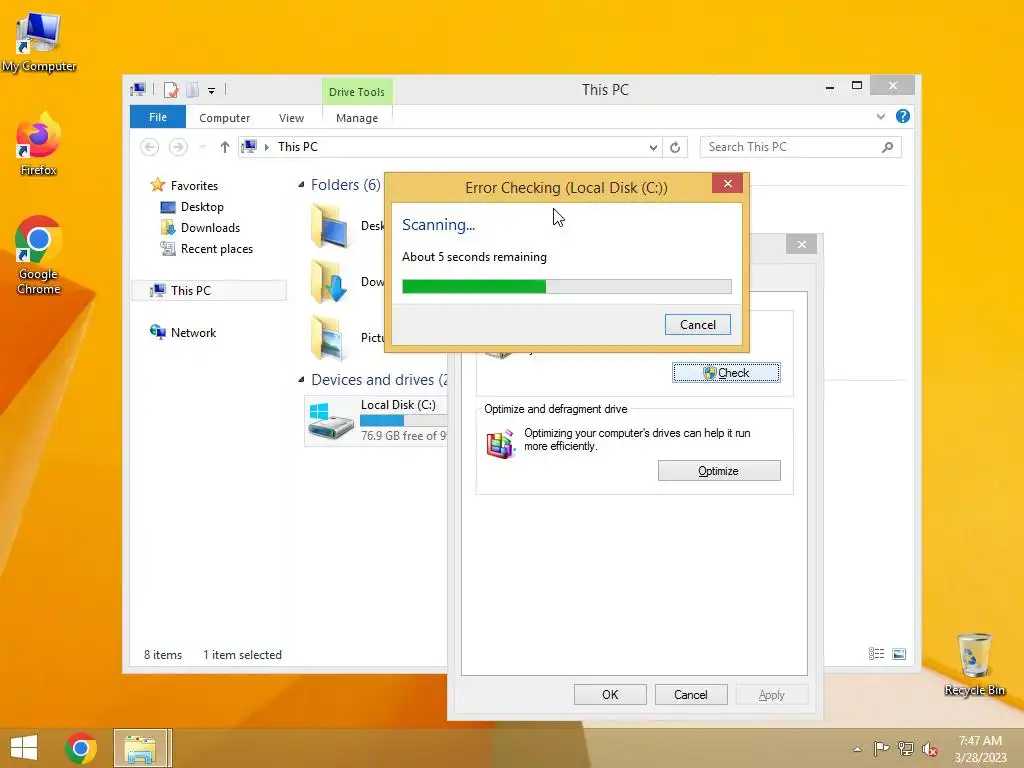This screenshot has height=768, width=1024.
Task: Click the defragment drive icon
Action: tap(501, 445)
